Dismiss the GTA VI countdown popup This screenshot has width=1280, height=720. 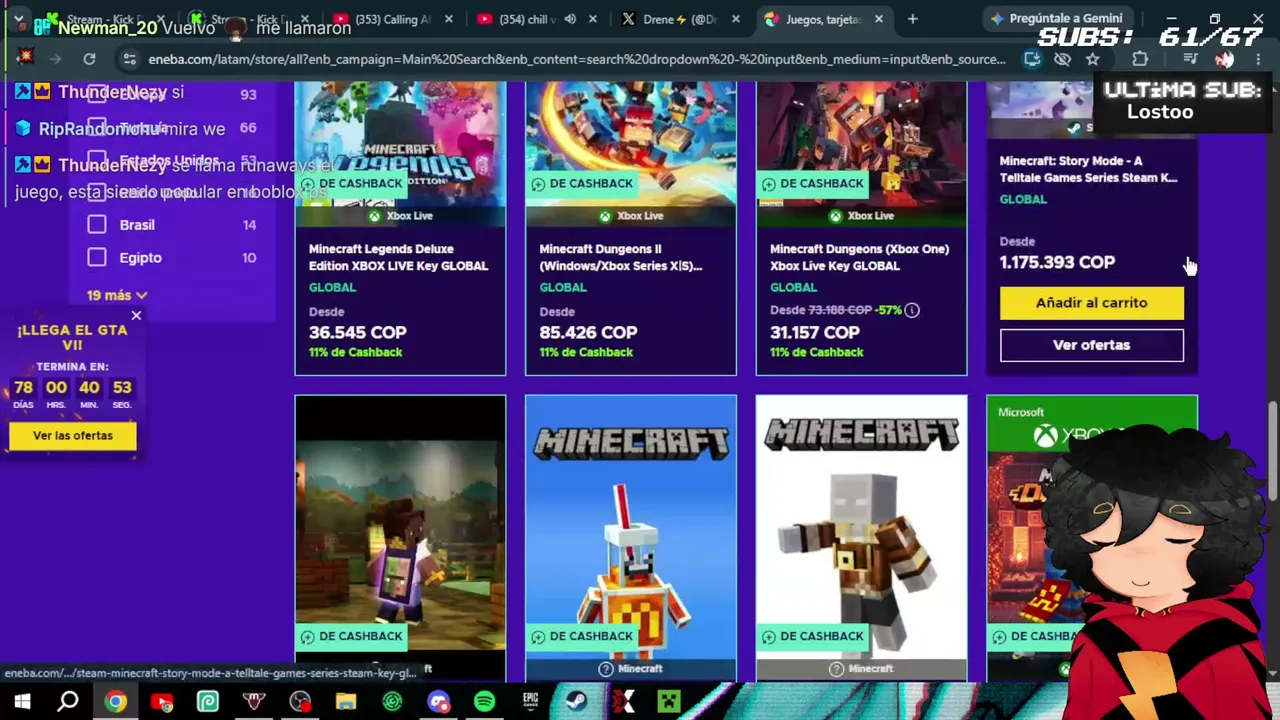point(136,315)
